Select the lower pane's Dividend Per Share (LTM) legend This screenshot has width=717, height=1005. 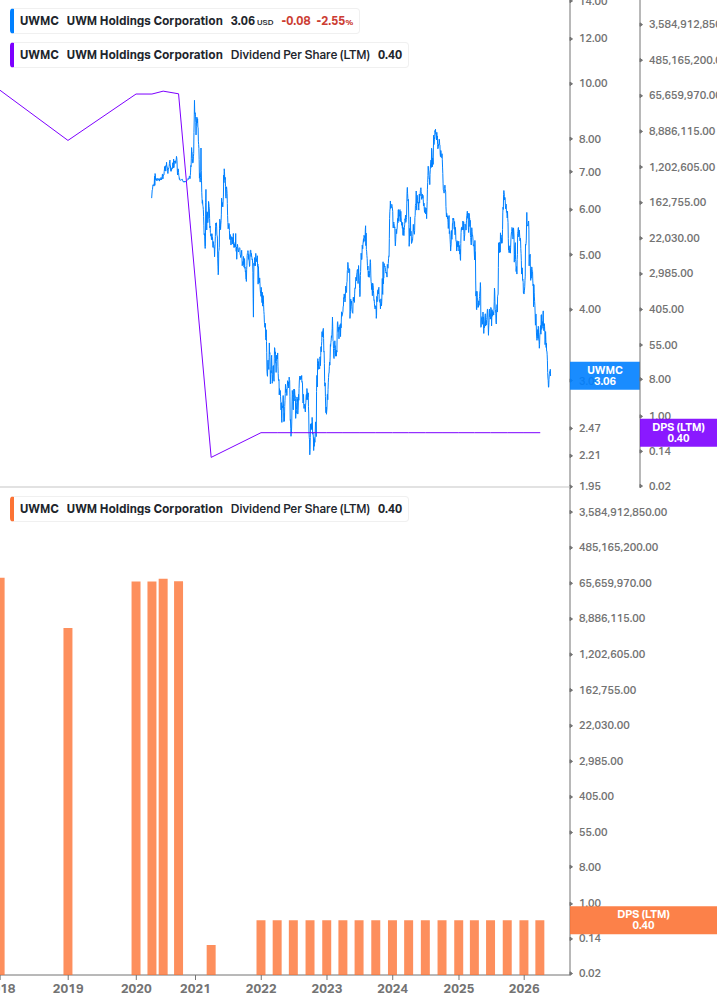211,509
